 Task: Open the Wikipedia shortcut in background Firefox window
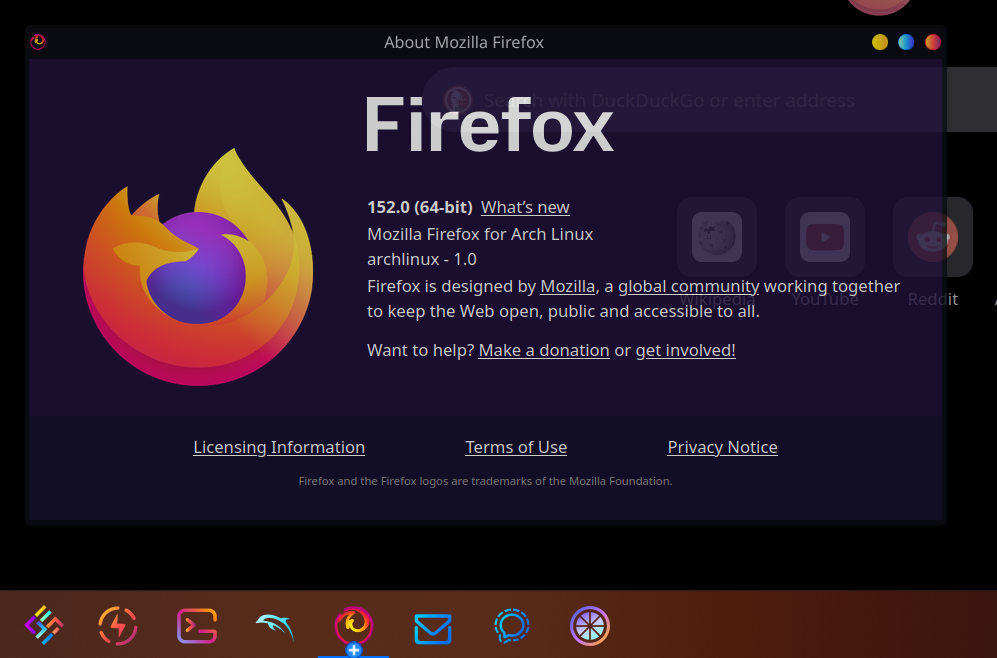click(x=717, y=237)
